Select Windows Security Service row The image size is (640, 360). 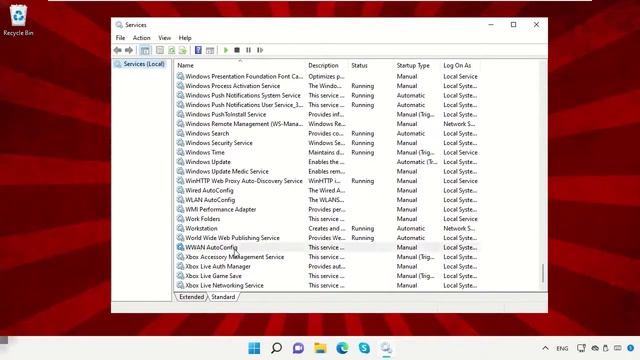pos(327,143)
